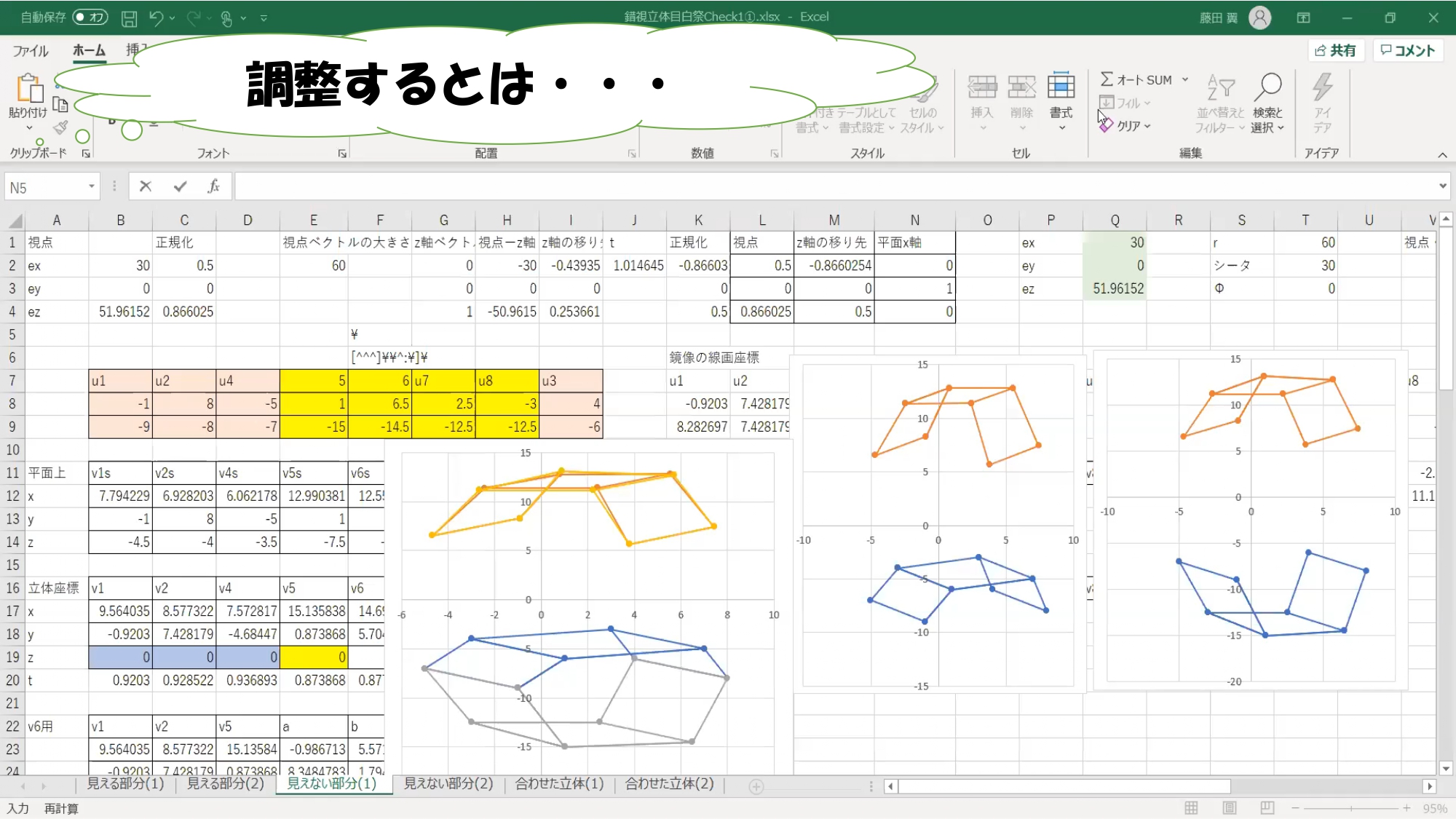Collapse the ribbon with the chevron
1456x819 pixels.
(x=1441, y=154)
